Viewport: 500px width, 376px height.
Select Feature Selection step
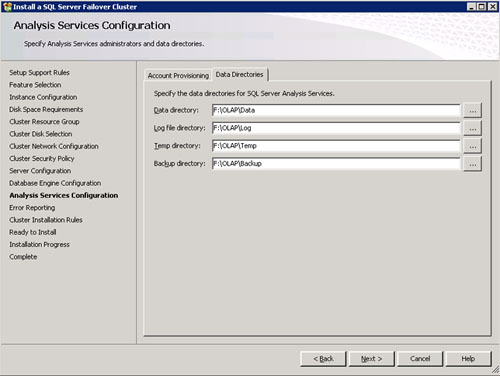click(x=35, y=85)
